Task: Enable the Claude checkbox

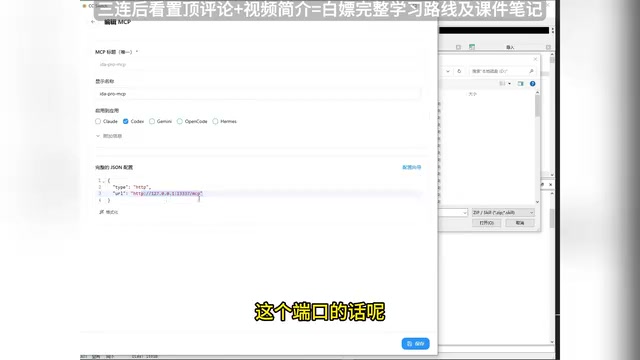Action: 98,121
